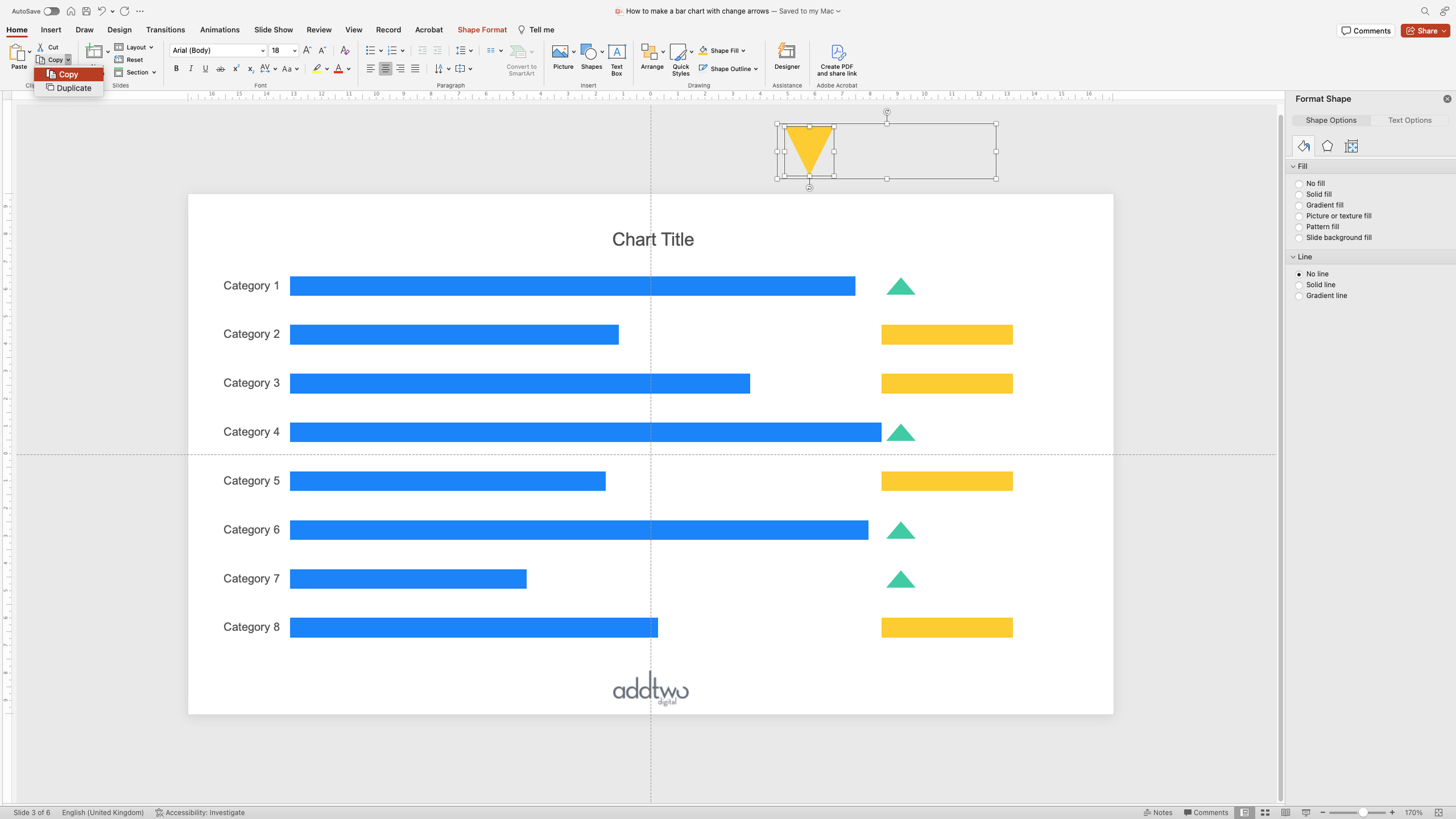The height and width of the screenshot is (819, 1456).
Task: Click the zoom slider in status bar
Action: tap(1363, 813)
